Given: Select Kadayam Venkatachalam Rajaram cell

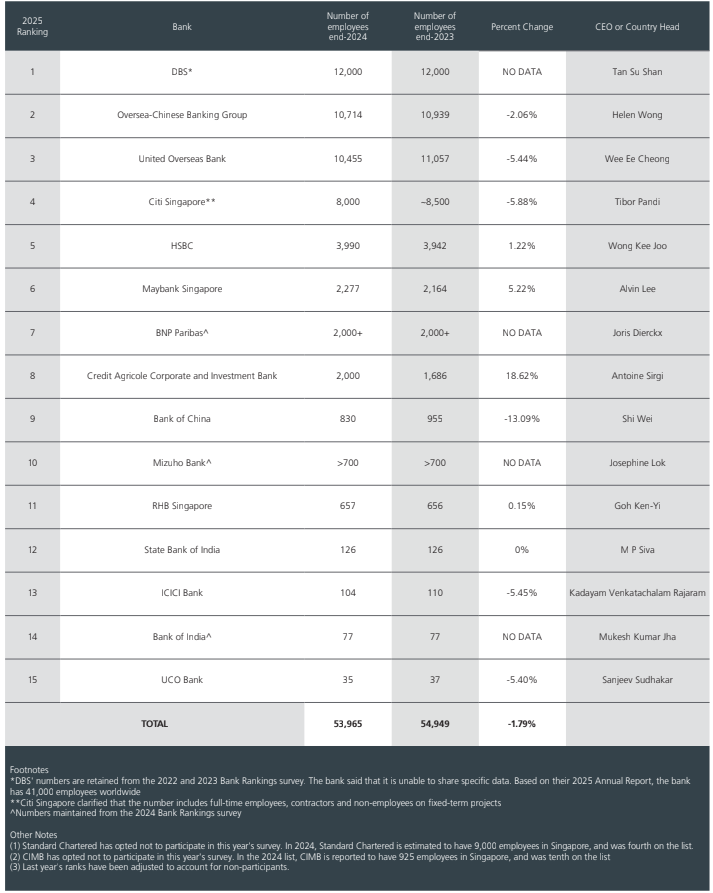Looking at the screenshot, I should (637, 593).
